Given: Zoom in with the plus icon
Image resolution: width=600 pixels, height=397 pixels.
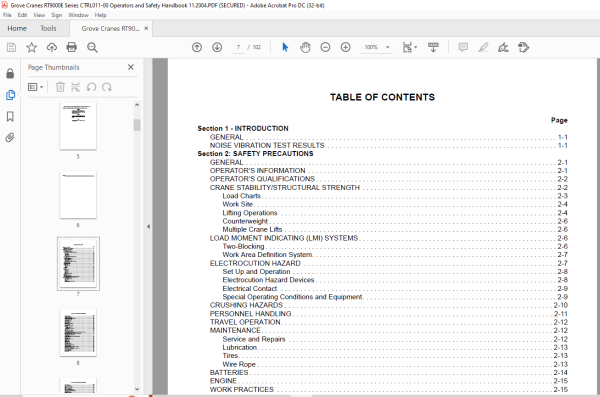Looking at the screenshot, I should coord(346,47).
